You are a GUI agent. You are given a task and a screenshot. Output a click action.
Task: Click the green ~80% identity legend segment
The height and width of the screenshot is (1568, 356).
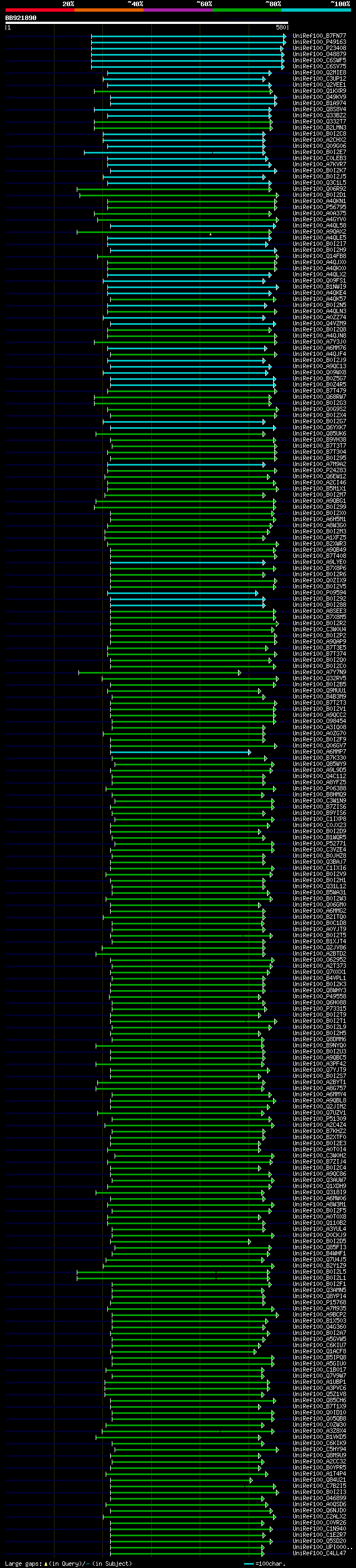(x=247, y=11)
